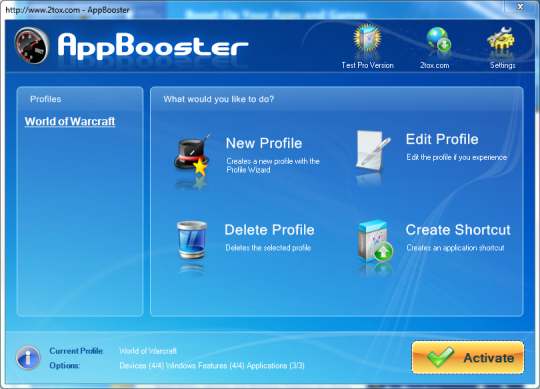
Task: Click the Profiles panel heading
Action: pyautogui.click(x=45, y=99)
